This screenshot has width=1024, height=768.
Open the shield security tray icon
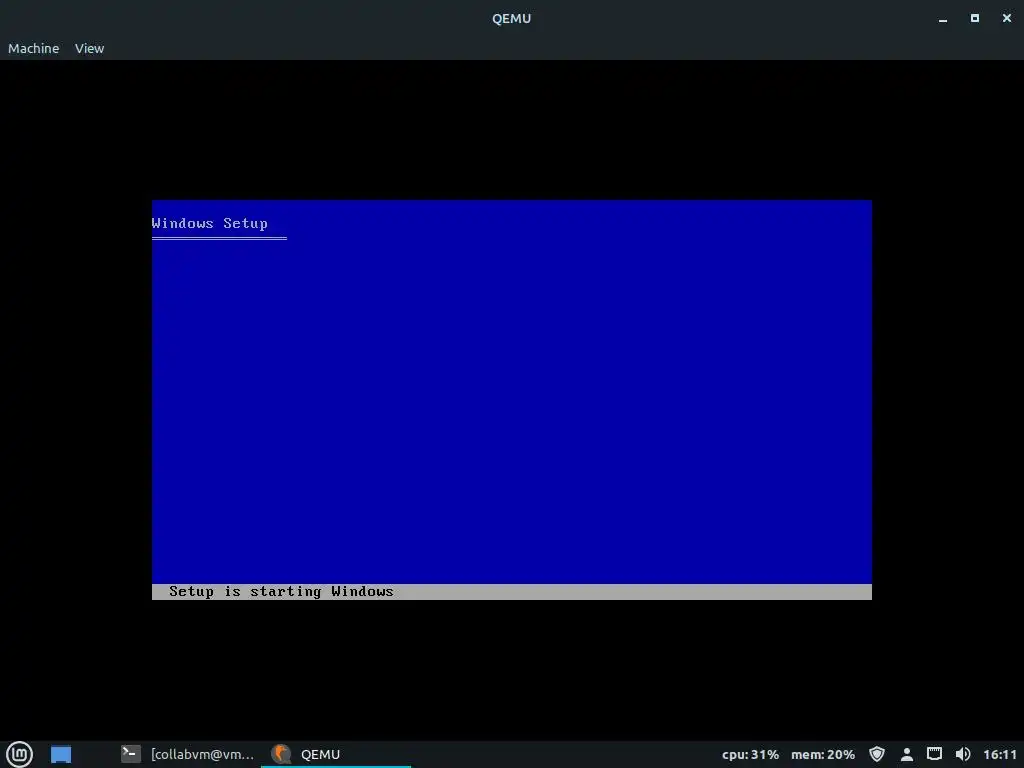877,754
